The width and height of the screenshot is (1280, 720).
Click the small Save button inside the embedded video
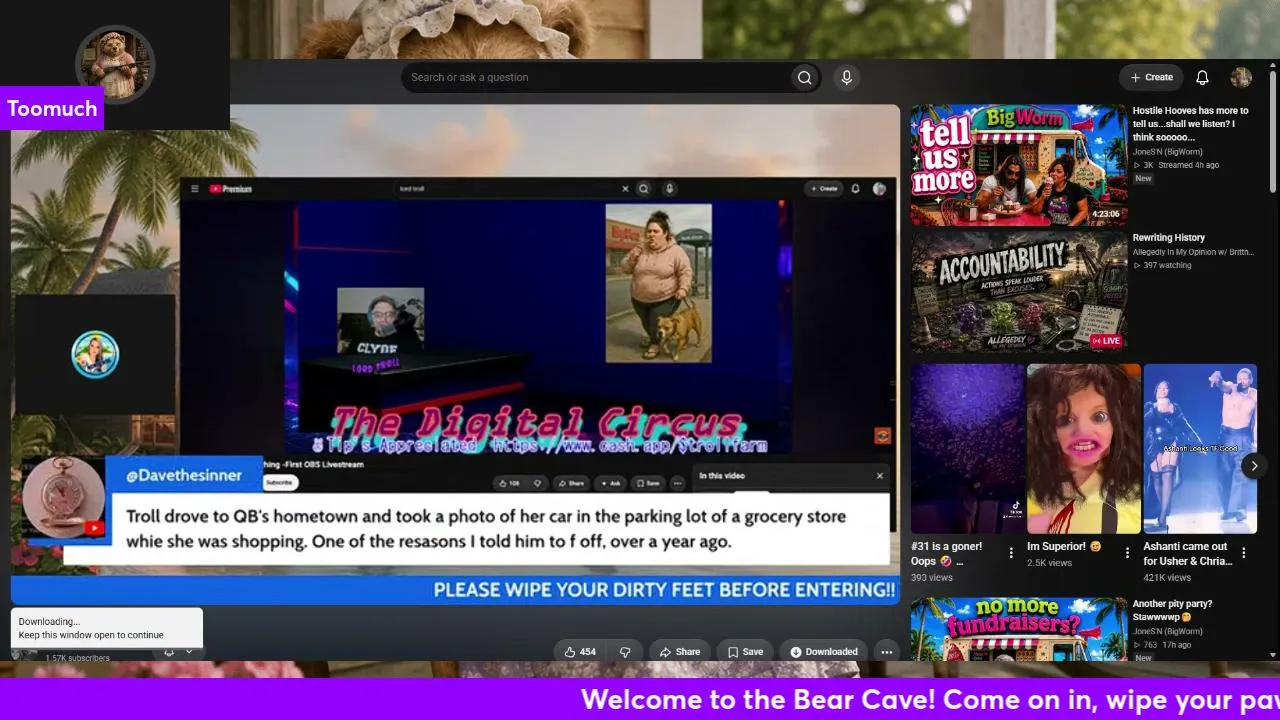(x=648, y=483)
